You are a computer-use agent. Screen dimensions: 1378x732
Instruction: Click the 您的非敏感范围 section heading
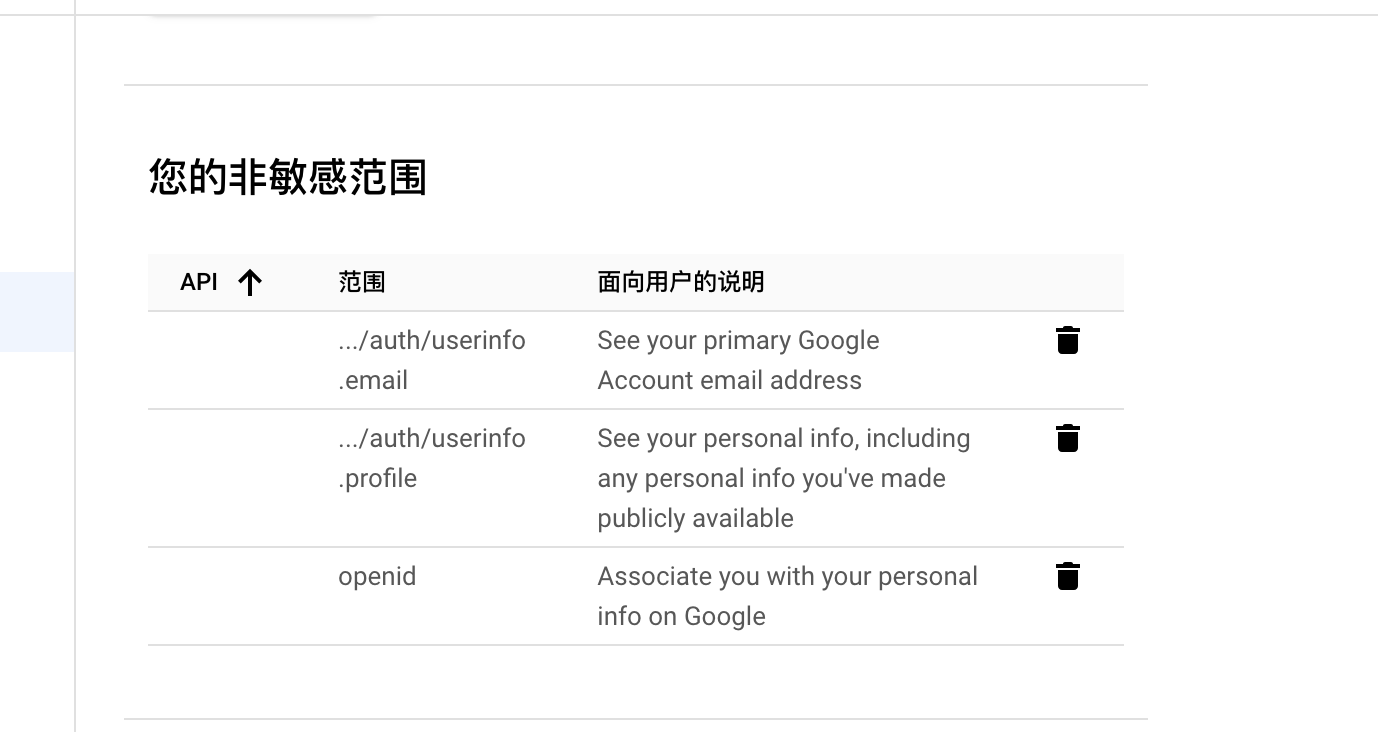288,177
